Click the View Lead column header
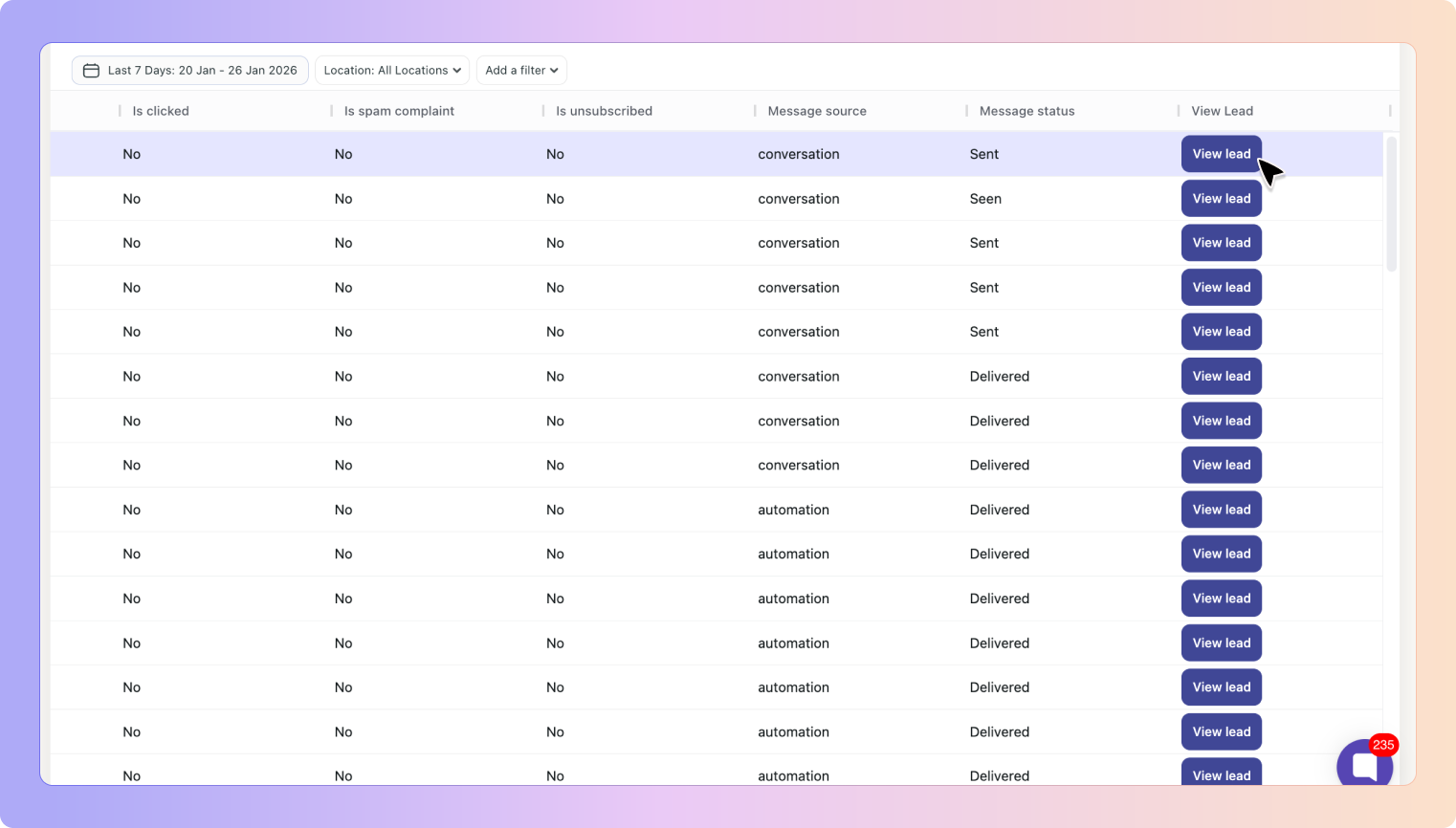Screen dimensions: 1456x828 point(1222,111)
